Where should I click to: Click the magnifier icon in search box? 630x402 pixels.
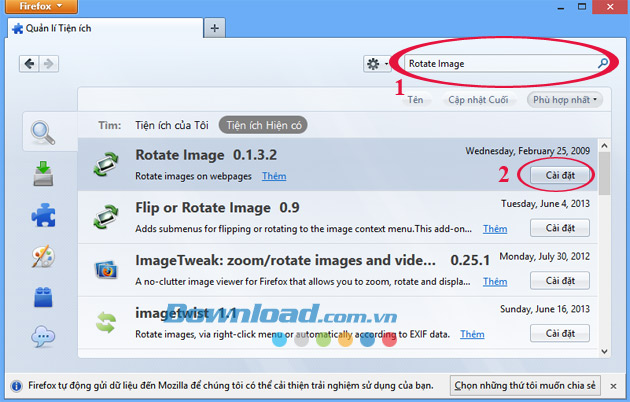point(603,63)
